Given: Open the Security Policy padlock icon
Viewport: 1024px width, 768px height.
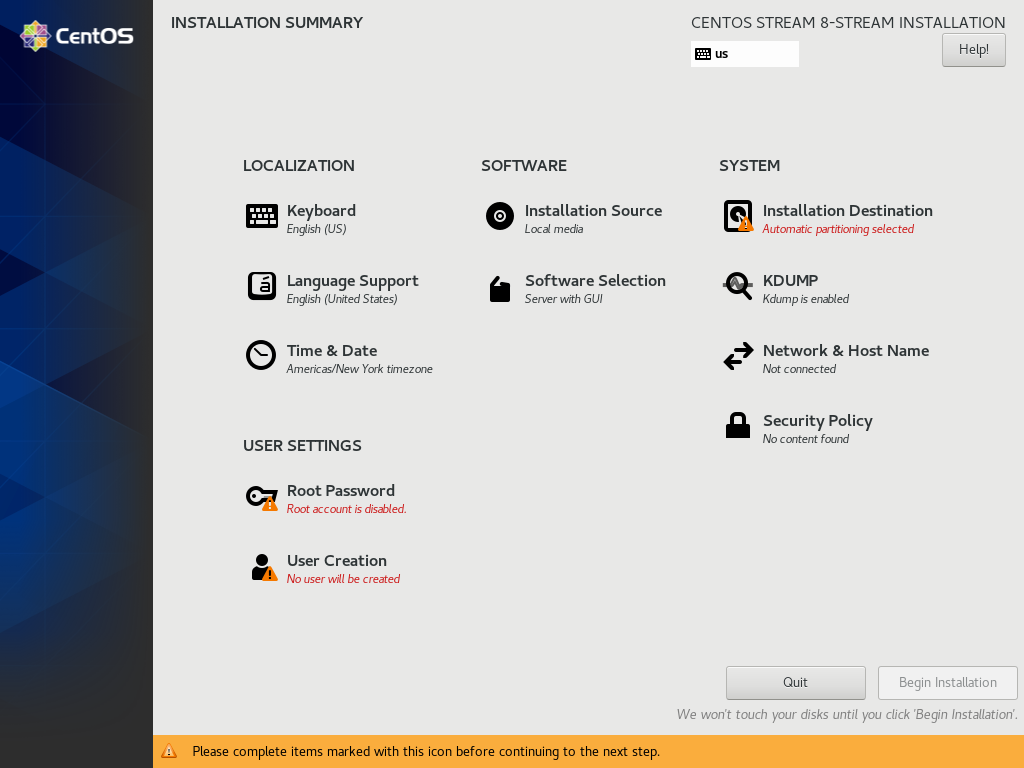Looking at the screenshot, I should 738,425.
